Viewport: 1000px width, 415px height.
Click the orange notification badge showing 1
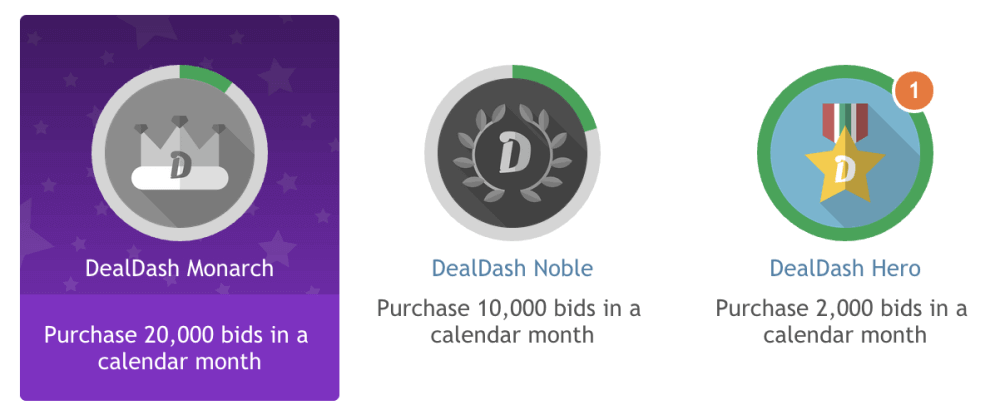coord(913,91)
